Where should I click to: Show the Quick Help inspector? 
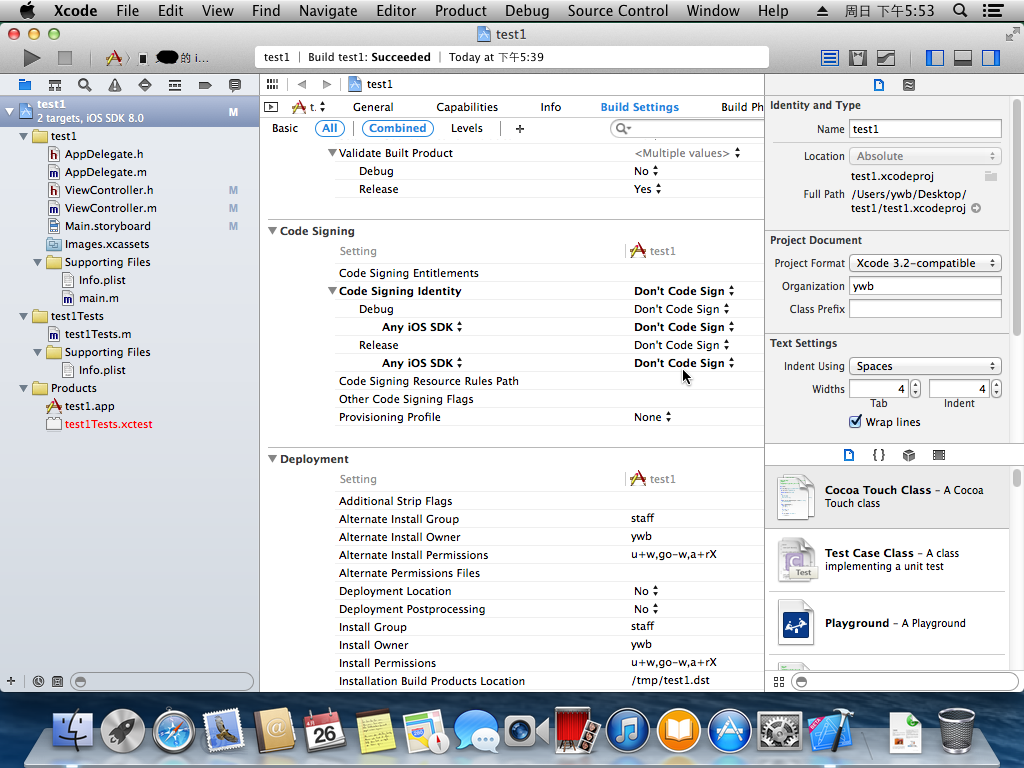point(908,85)
